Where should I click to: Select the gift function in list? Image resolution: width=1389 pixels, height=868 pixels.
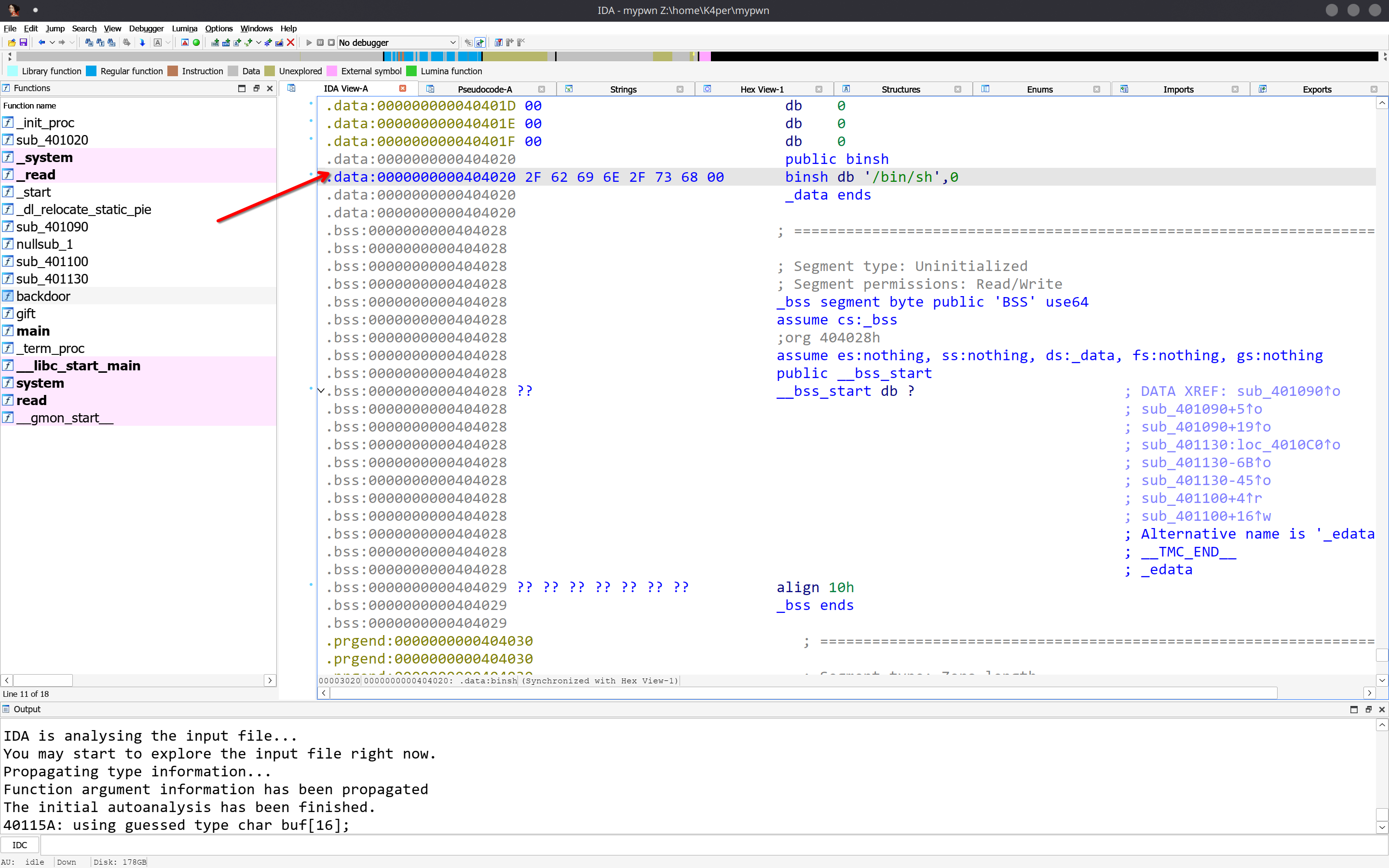coord(26,313)
